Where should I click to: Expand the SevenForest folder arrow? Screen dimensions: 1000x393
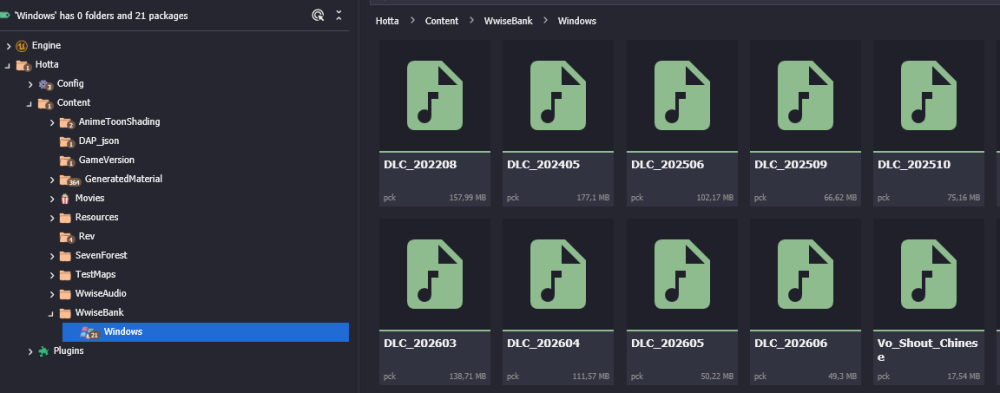pos(52,256)
